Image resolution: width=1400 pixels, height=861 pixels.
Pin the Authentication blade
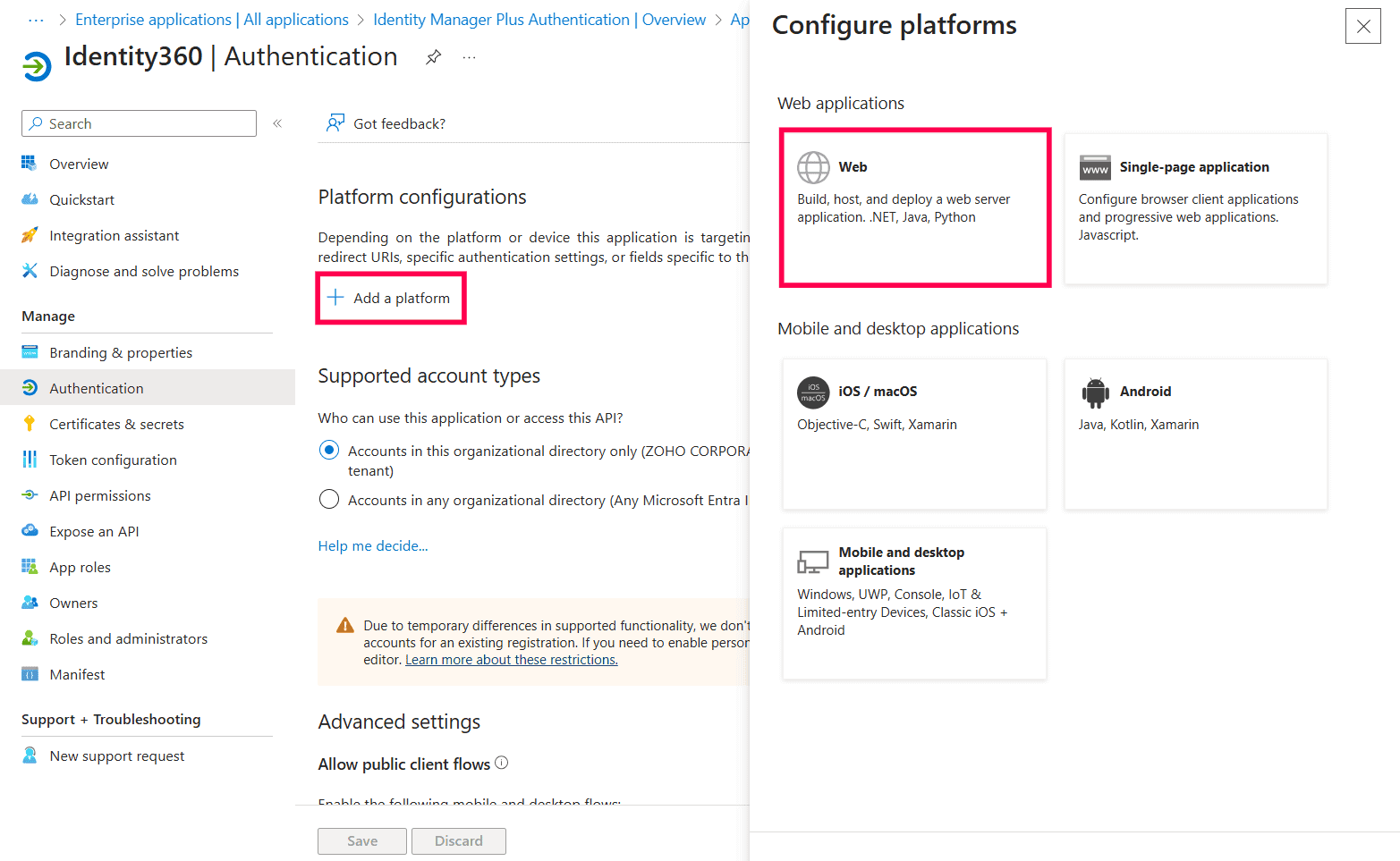point(433,56)
